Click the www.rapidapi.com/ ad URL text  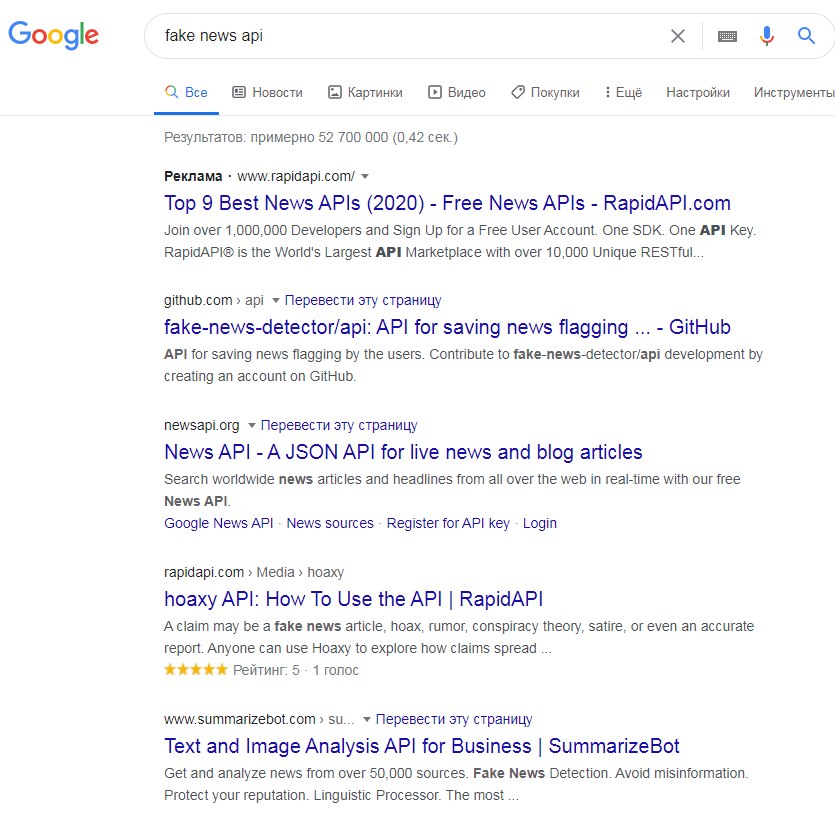point(296,176)
